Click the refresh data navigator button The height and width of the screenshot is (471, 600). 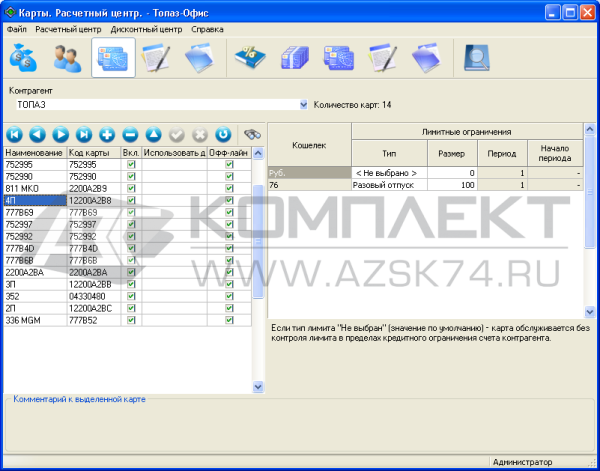point(223,134)
